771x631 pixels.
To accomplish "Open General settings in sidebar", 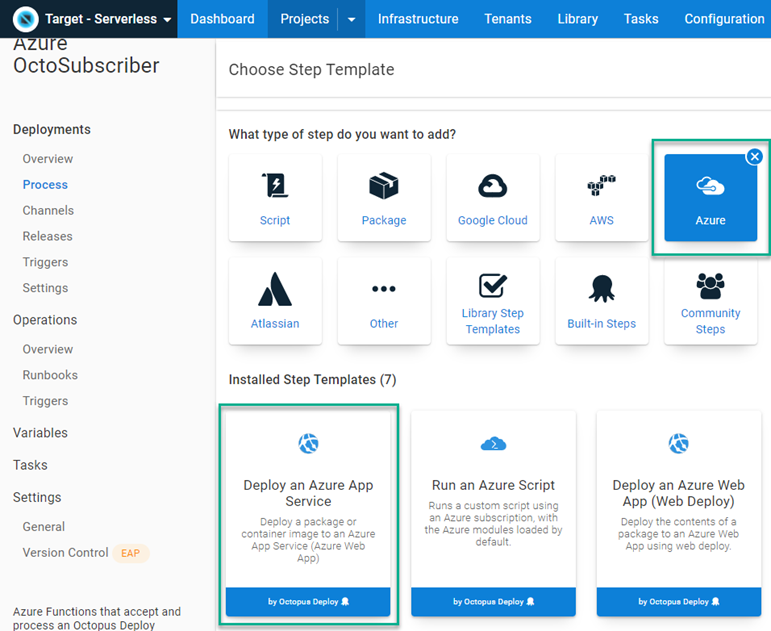I will tap(44, 527).
